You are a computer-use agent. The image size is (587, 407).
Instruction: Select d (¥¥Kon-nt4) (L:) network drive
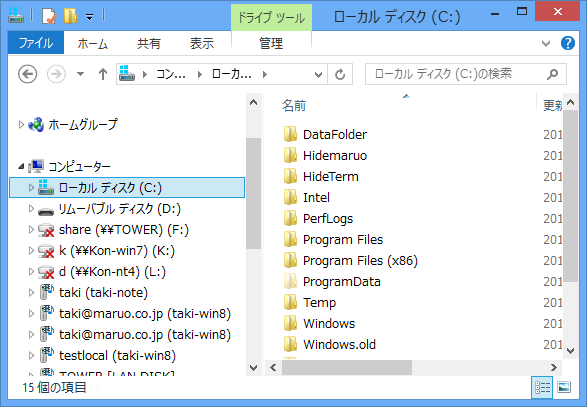point(112,271)
